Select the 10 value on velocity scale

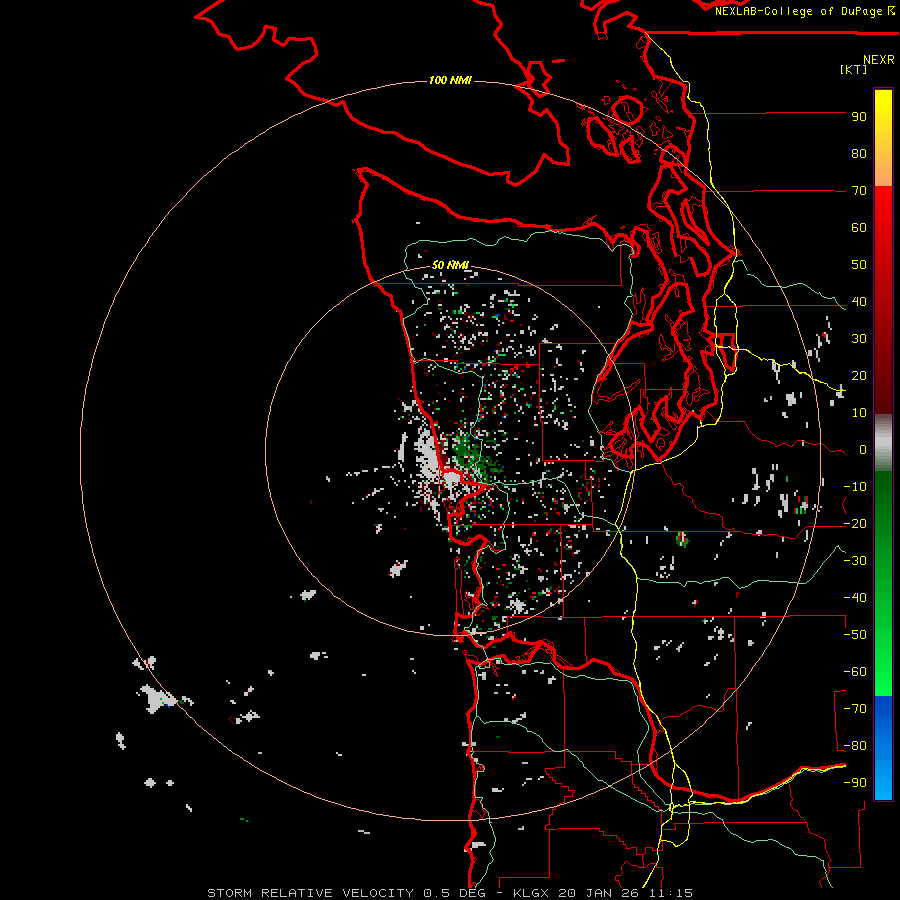859,413
